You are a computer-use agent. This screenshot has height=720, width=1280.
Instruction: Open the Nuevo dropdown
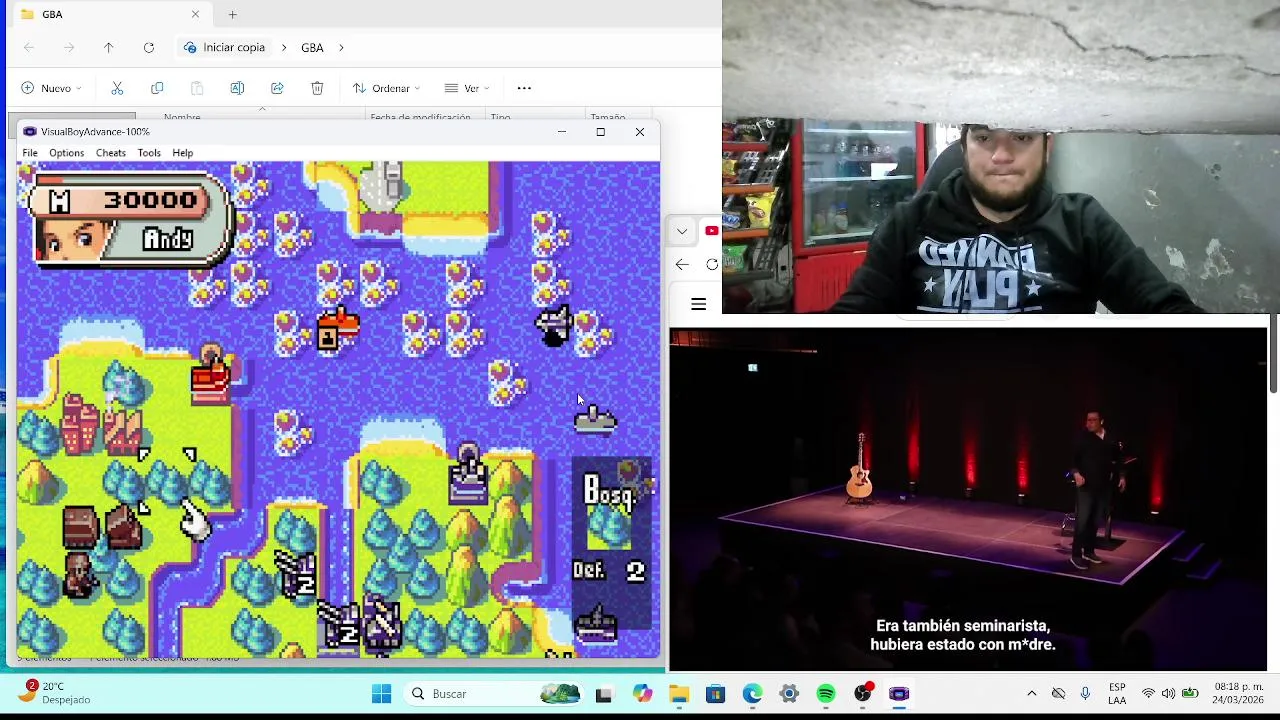tap(52, 88)
